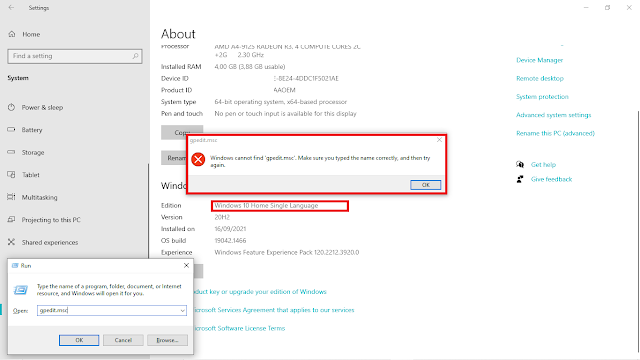Click the Give feedback link
Viewport: 640px width, 360px height.
pos(551,179)
